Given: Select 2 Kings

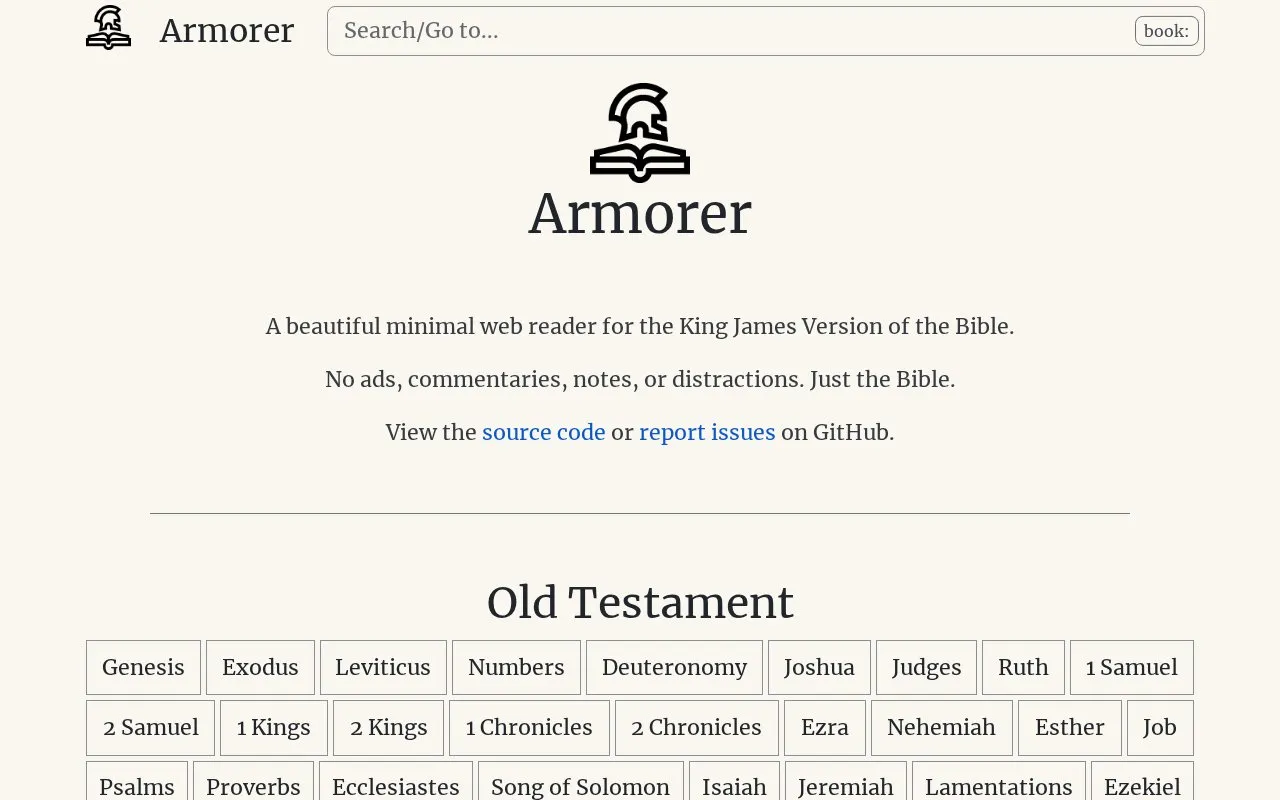Looking at the screenshot, I should [389, 727].
